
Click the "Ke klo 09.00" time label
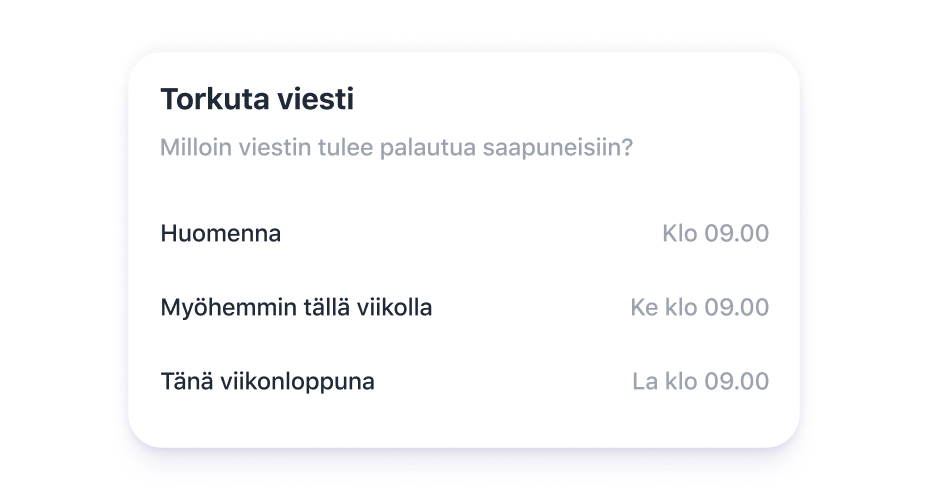(x=699, y=308)
